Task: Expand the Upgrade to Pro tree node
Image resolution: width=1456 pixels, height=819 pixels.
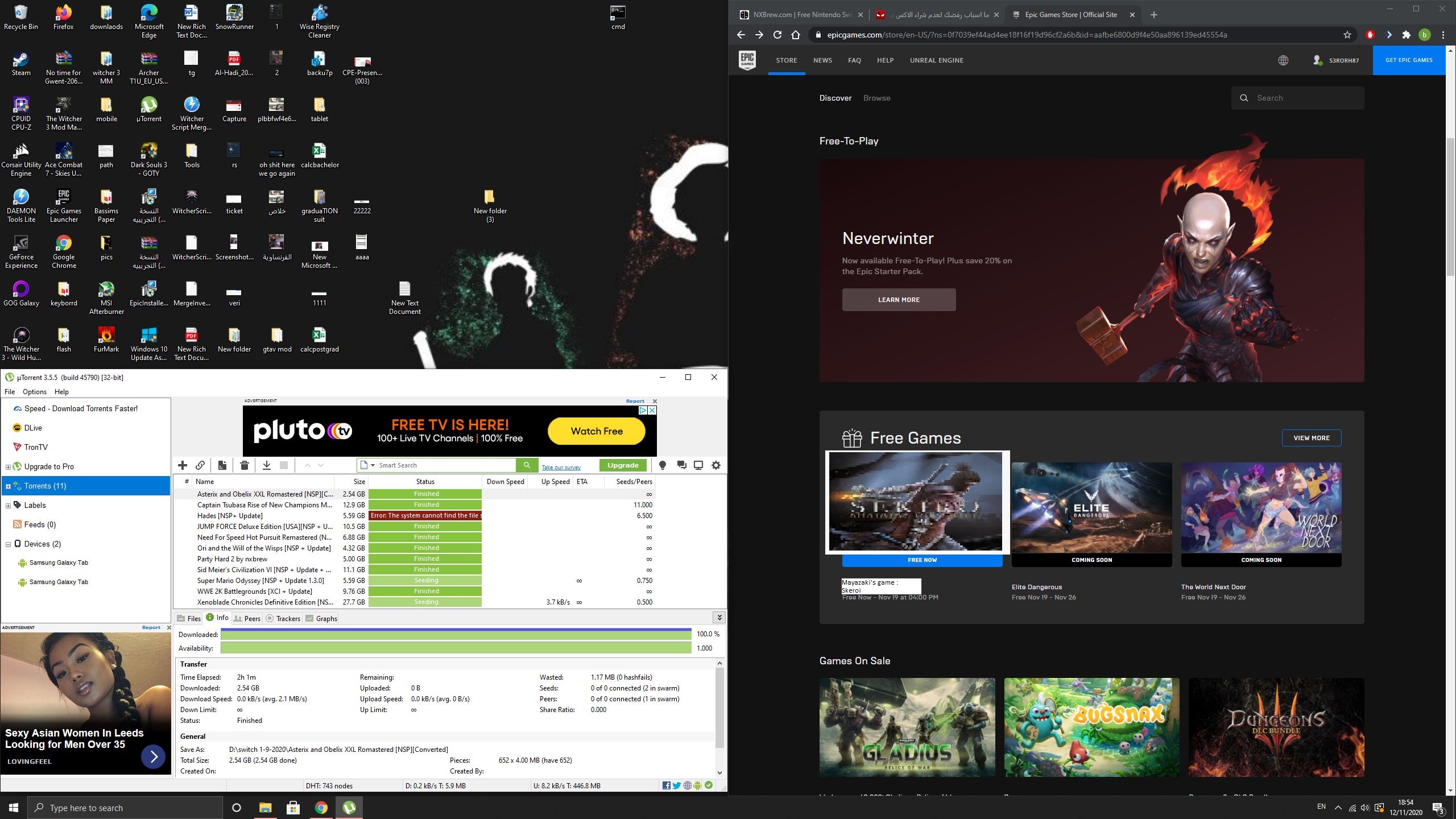Action: tap(8, 467)
